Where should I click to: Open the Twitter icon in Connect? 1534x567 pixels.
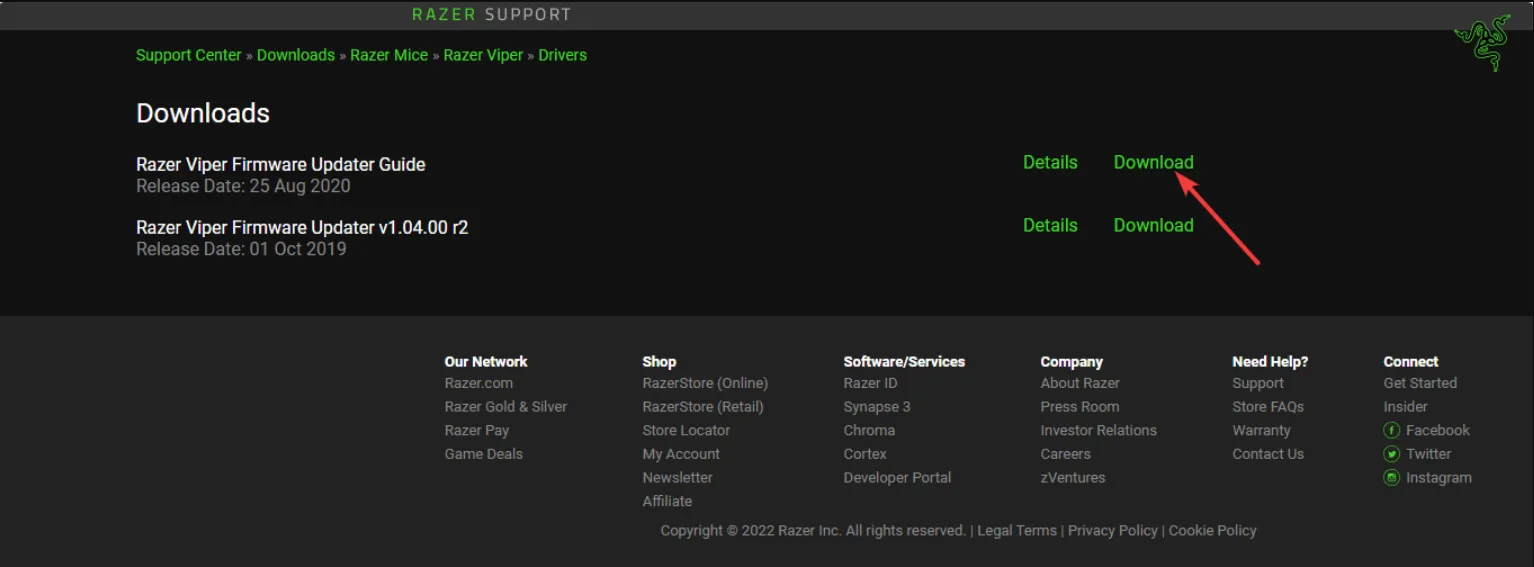click(1391, 454)
